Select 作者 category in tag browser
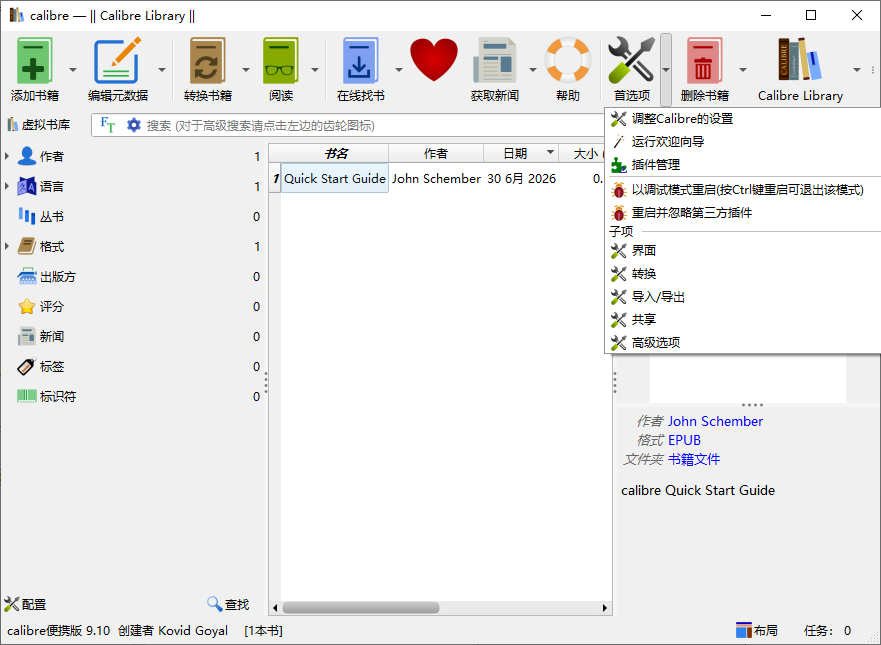This screenshot has width=881, height=645. pos(52,156)
